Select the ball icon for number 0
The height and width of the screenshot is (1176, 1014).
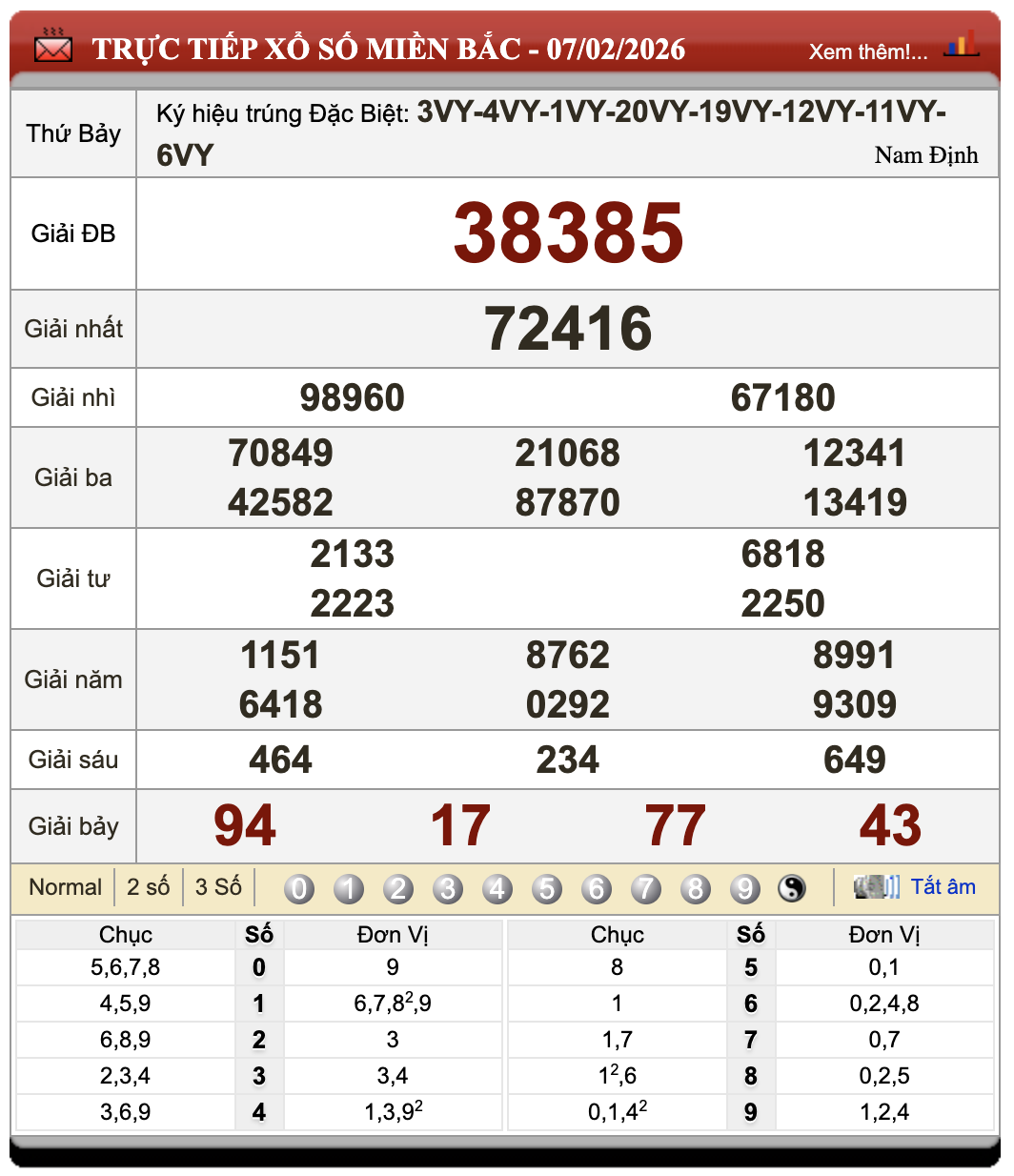click(299, 887)
